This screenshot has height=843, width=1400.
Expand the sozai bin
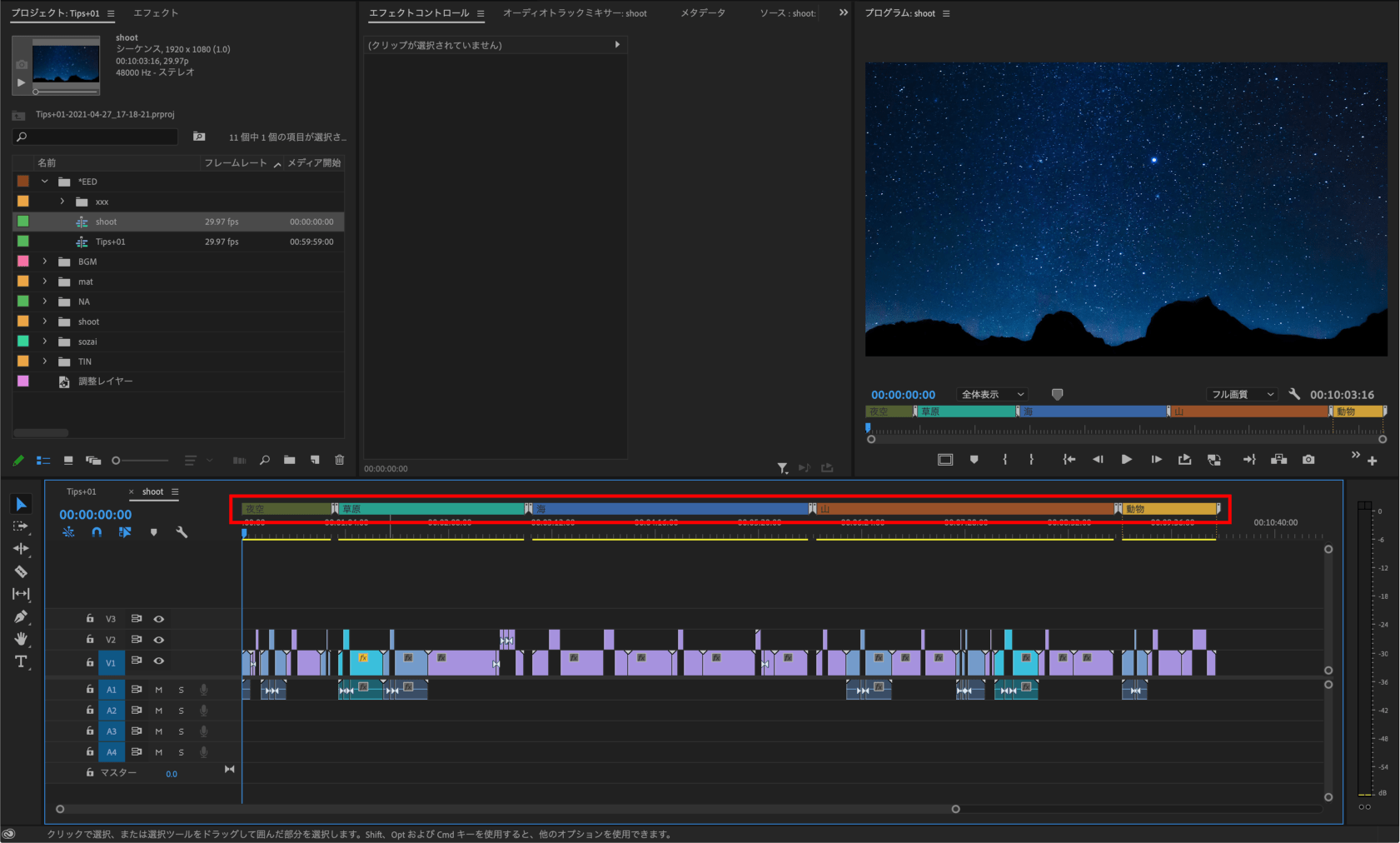click(45, 342)
